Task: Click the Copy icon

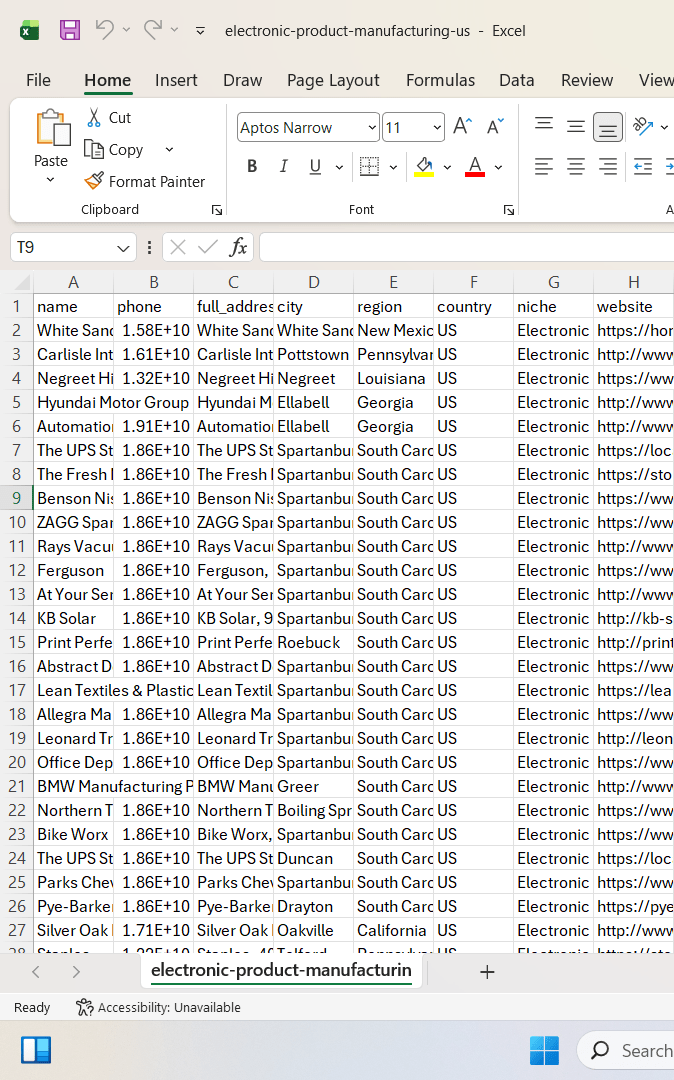Action: click(94, 149)
